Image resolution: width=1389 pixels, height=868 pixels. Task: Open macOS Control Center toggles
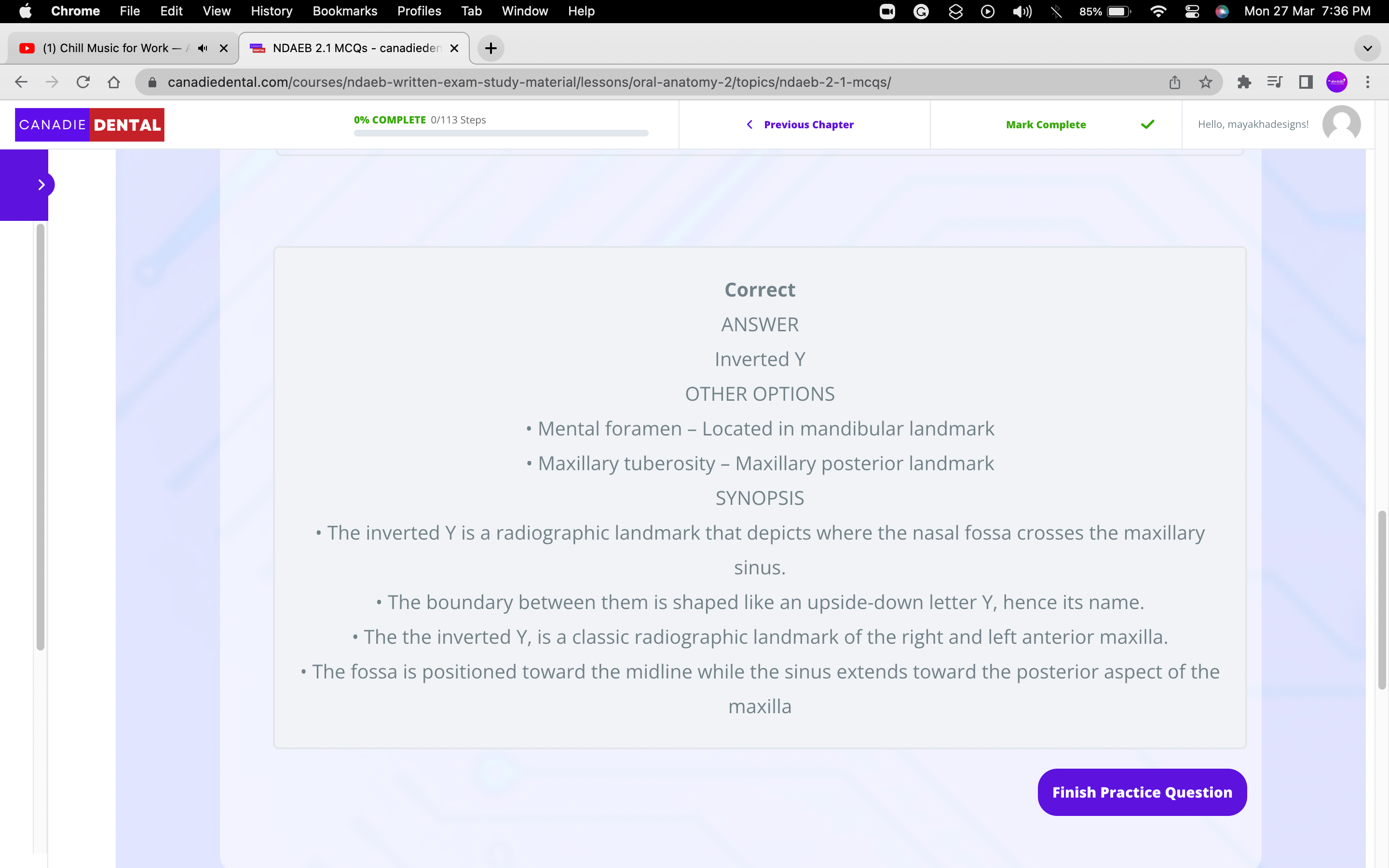coord(1192,12)
